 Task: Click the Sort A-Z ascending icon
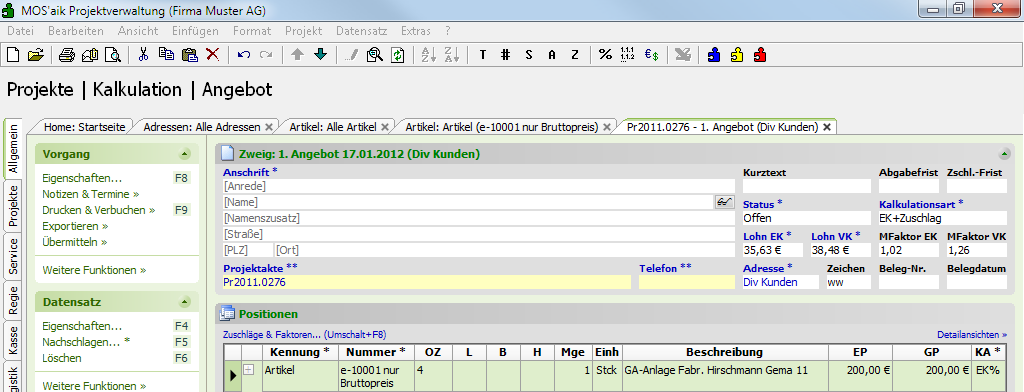click(x=428, y=55)
